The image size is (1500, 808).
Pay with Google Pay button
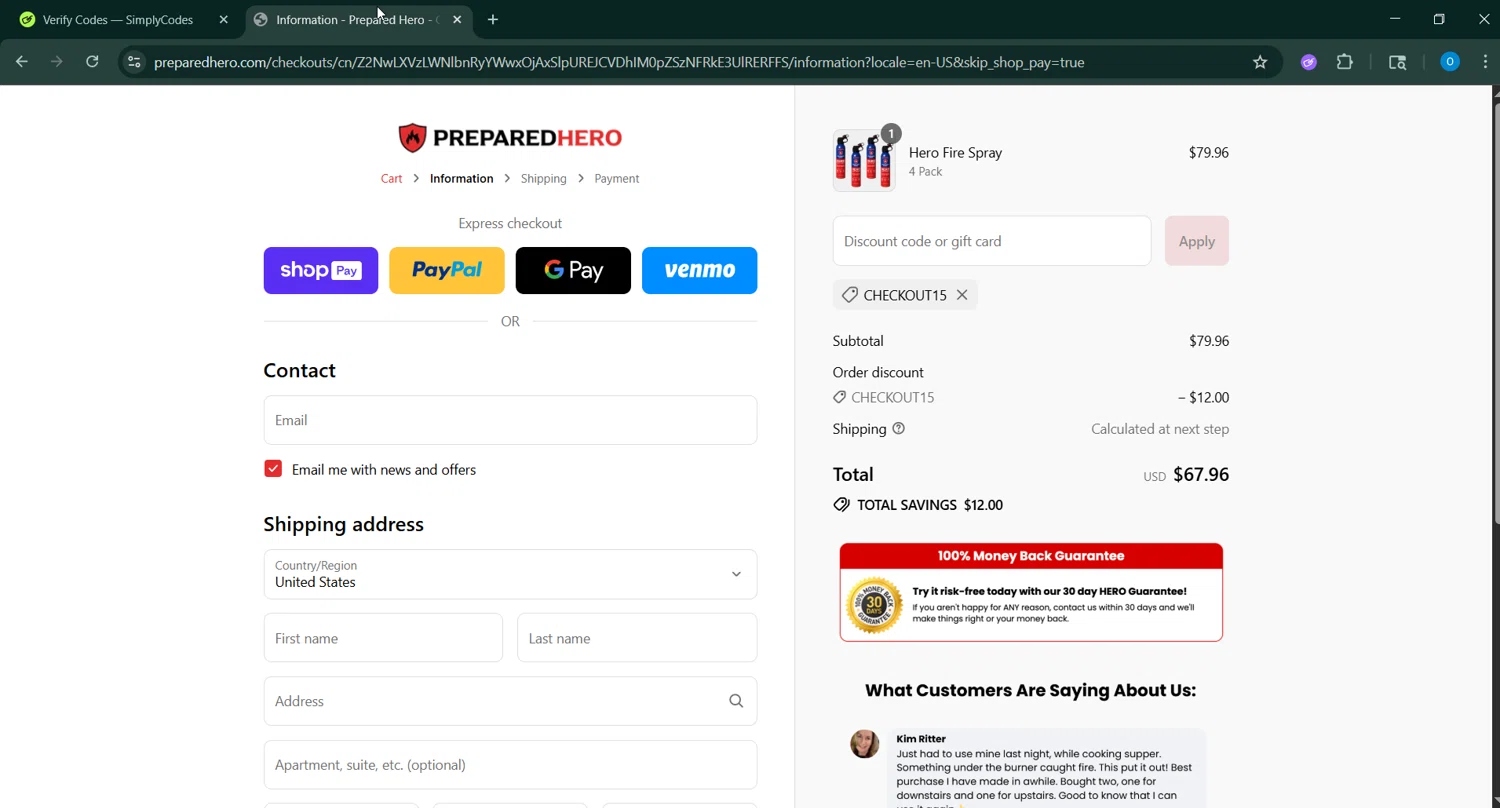573,270
